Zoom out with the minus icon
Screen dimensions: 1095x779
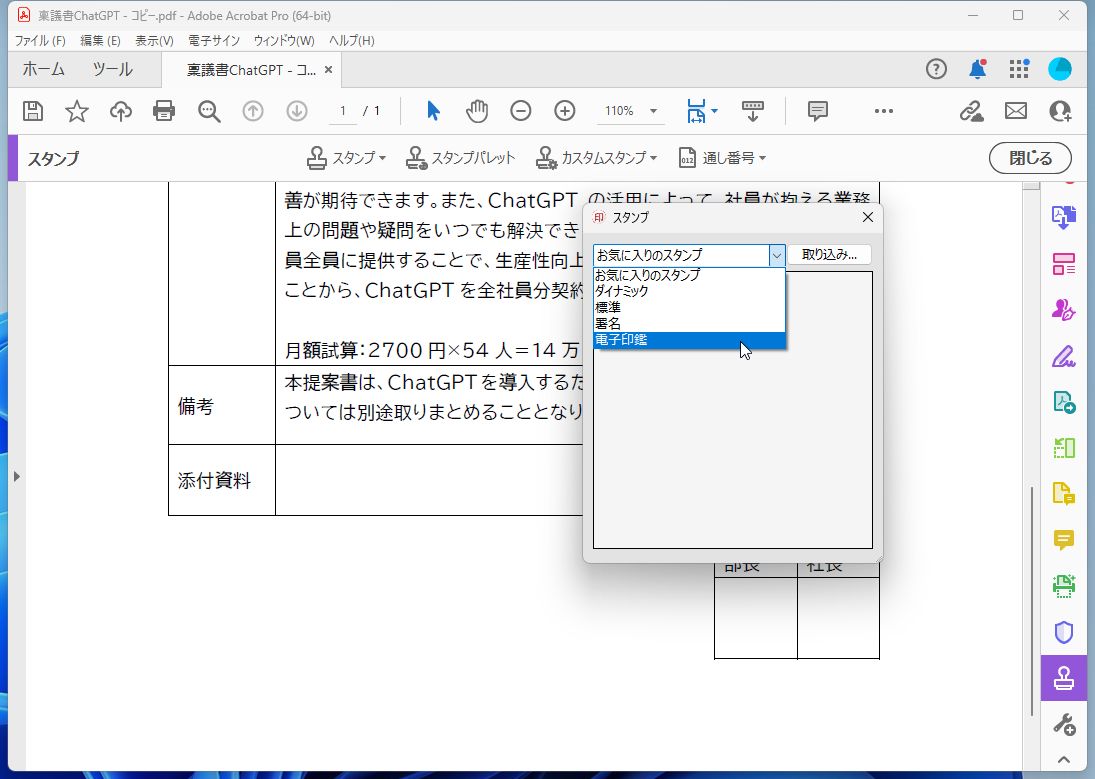click(x=520, y=111)
